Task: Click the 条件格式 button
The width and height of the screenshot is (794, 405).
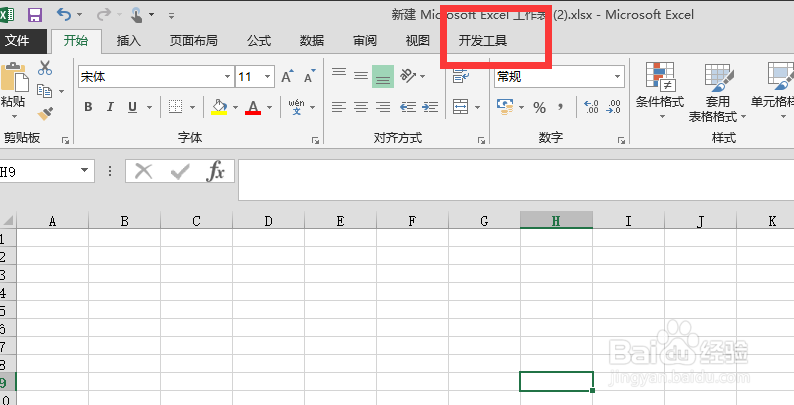Action: tap(660, 91)
